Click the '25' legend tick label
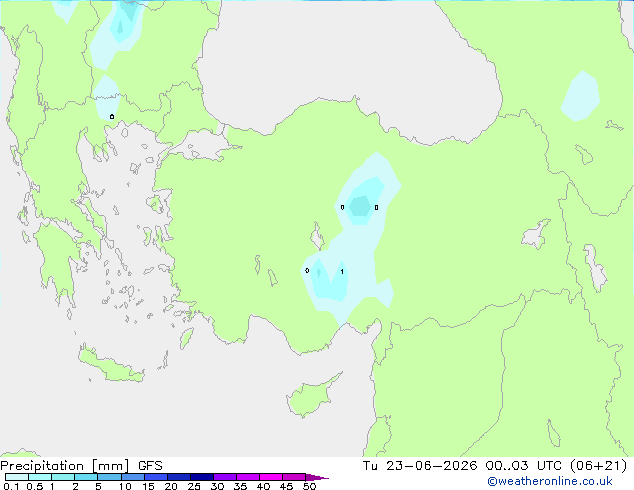 tap(194, 486)
